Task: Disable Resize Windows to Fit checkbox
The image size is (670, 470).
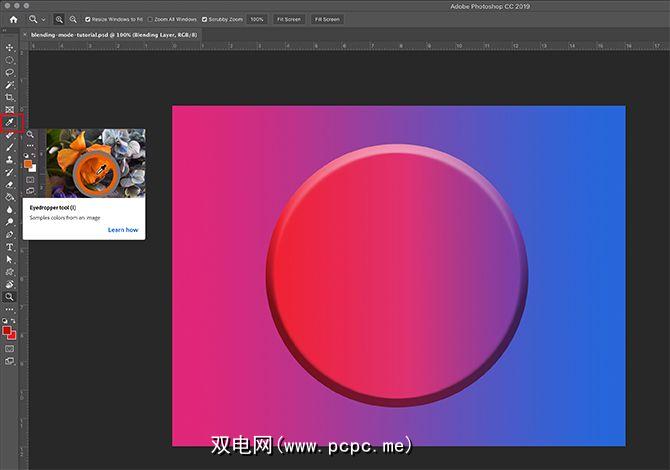Action: 88,19
